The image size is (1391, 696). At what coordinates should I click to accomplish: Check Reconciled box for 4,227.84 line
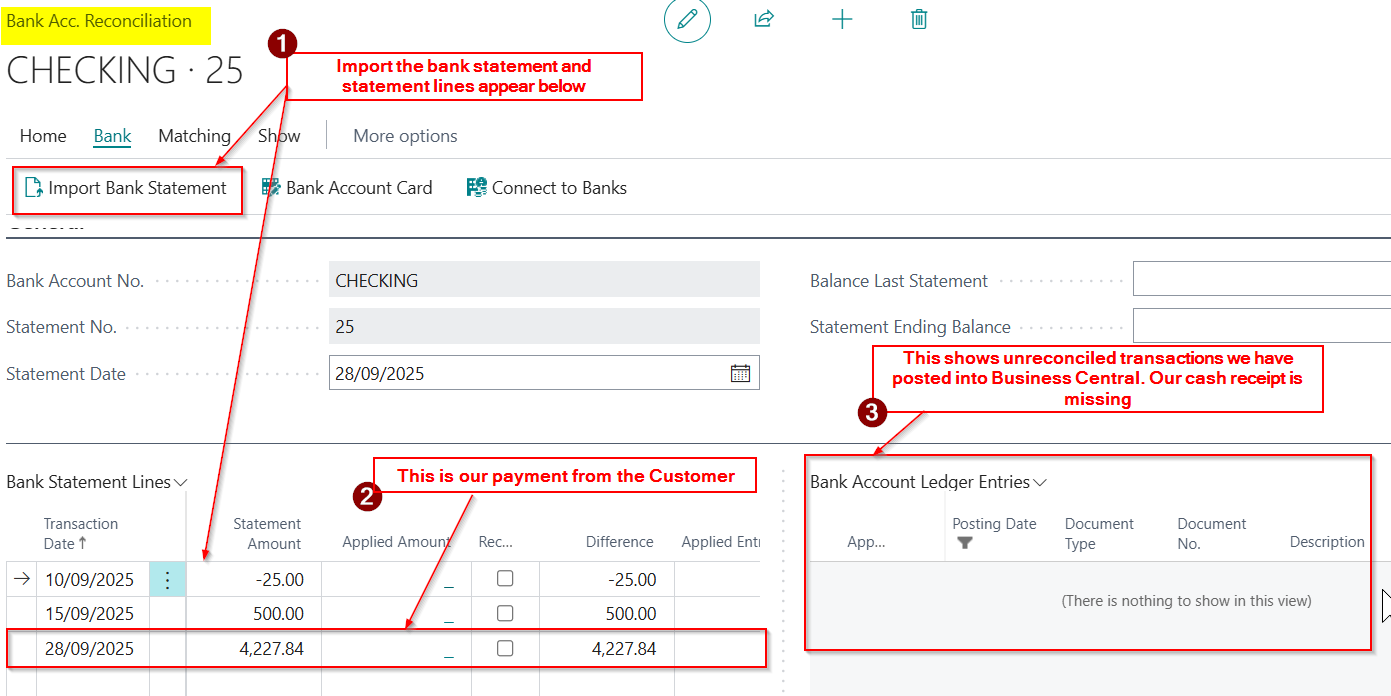pyautogui.click(x=505, y=649)
